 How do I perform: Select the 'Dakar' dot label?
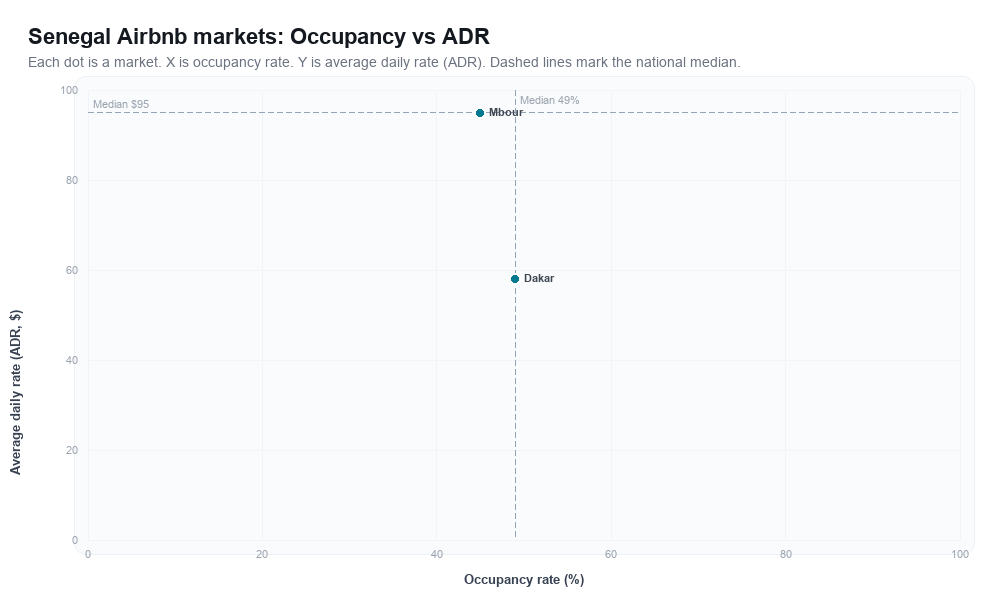(539, 279)
